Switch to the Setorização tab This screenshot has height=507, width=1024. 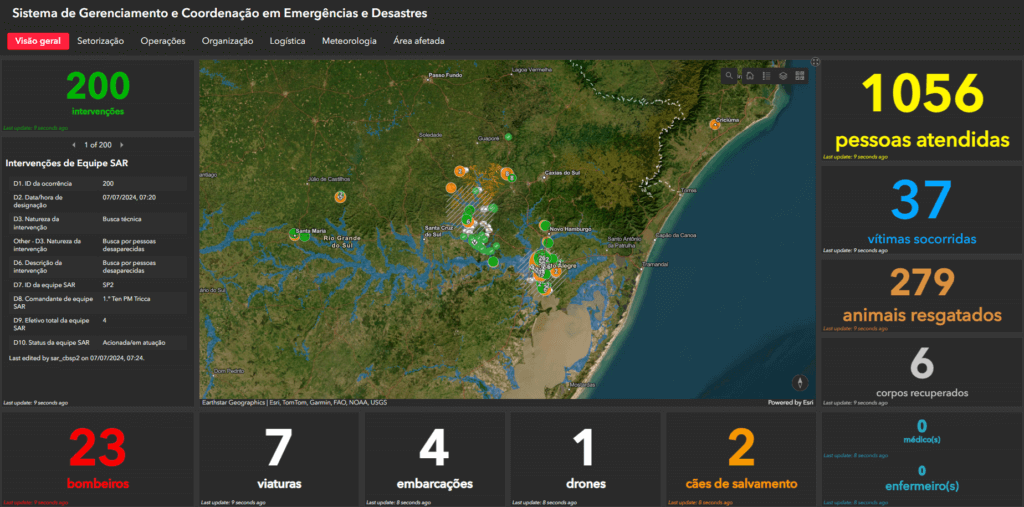coord(101,41)
